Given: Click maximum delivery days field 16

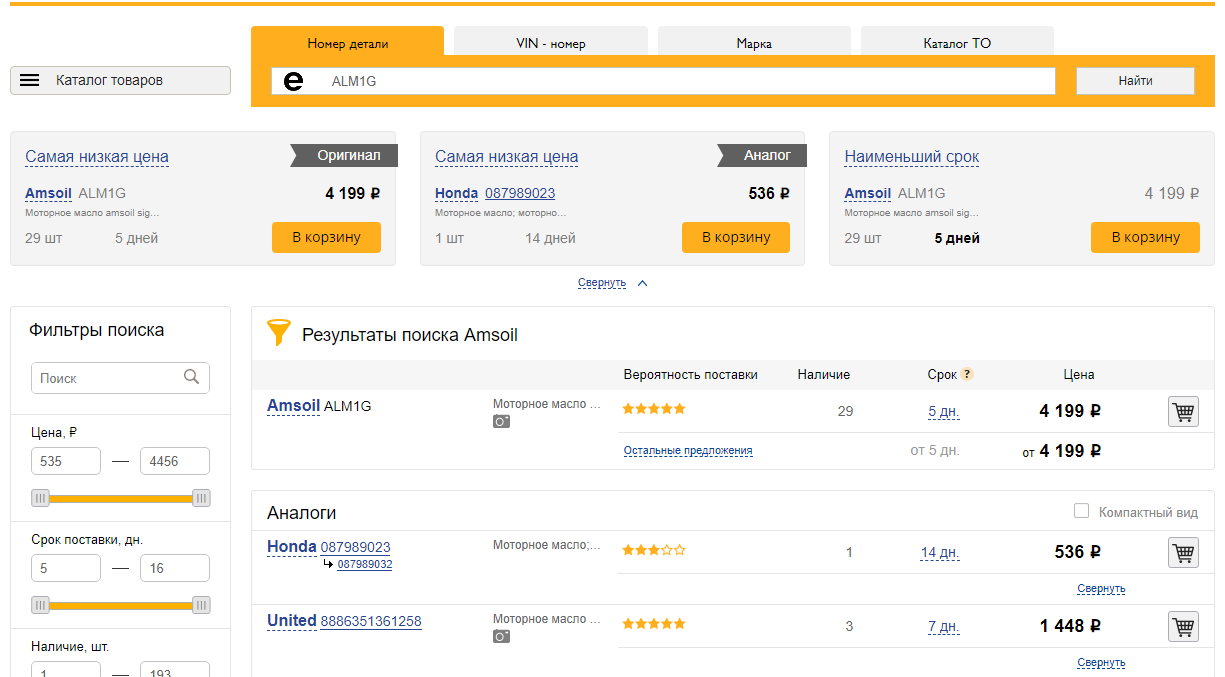Looking at the screenshot, I should 175,568.
